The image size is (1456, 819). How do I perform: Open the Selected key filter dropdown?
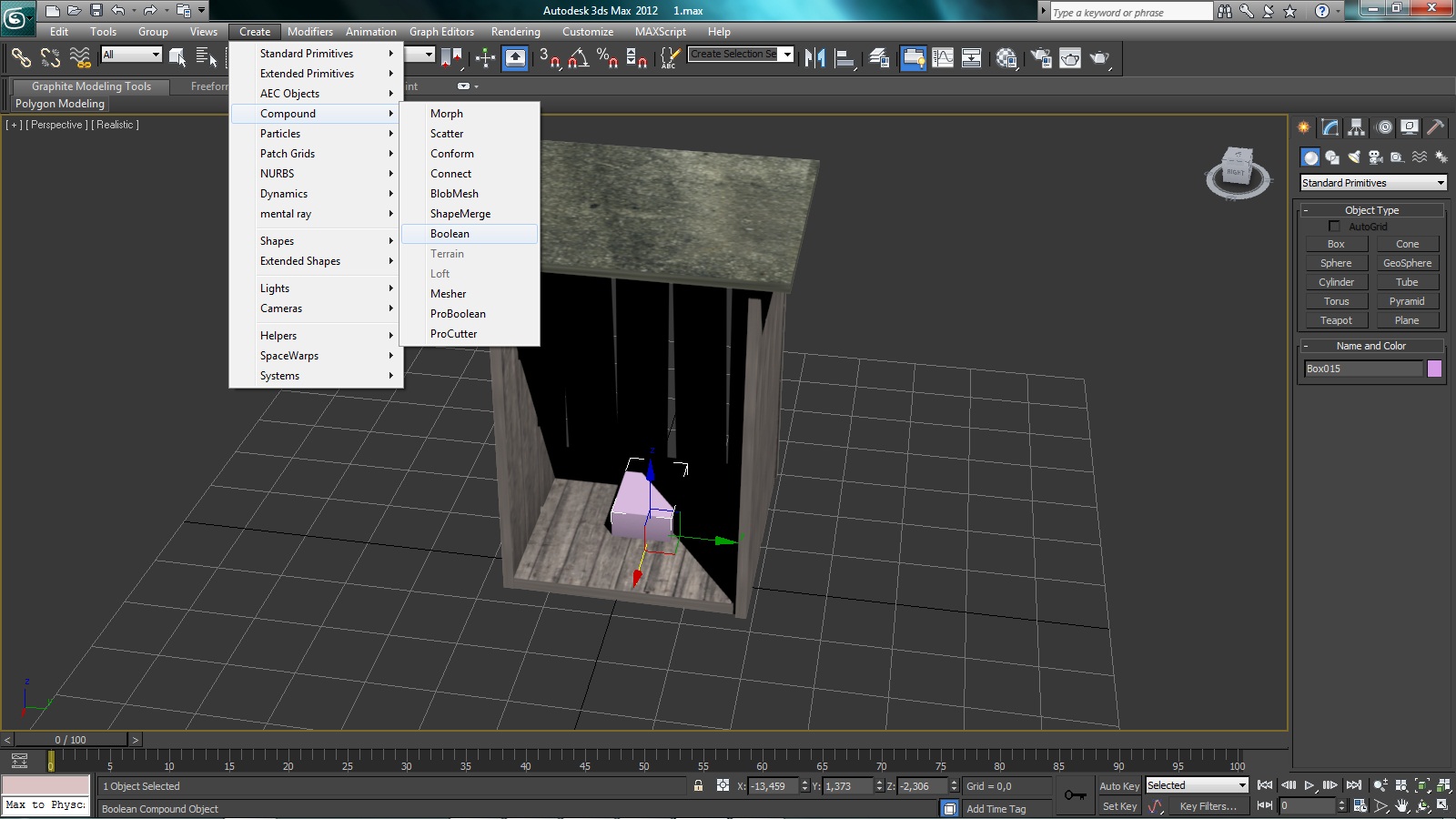click(x=1196, y=785)
